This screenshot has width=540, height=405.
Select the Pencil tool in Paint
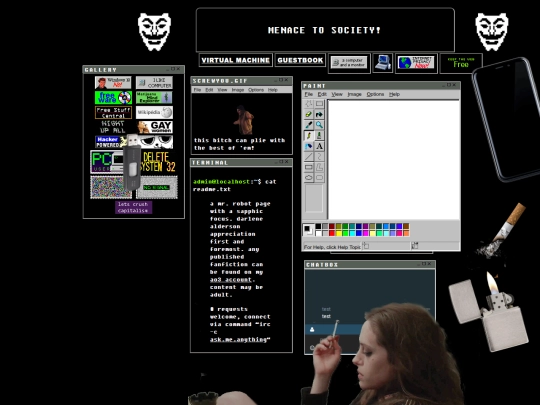[x=309, y=136]
